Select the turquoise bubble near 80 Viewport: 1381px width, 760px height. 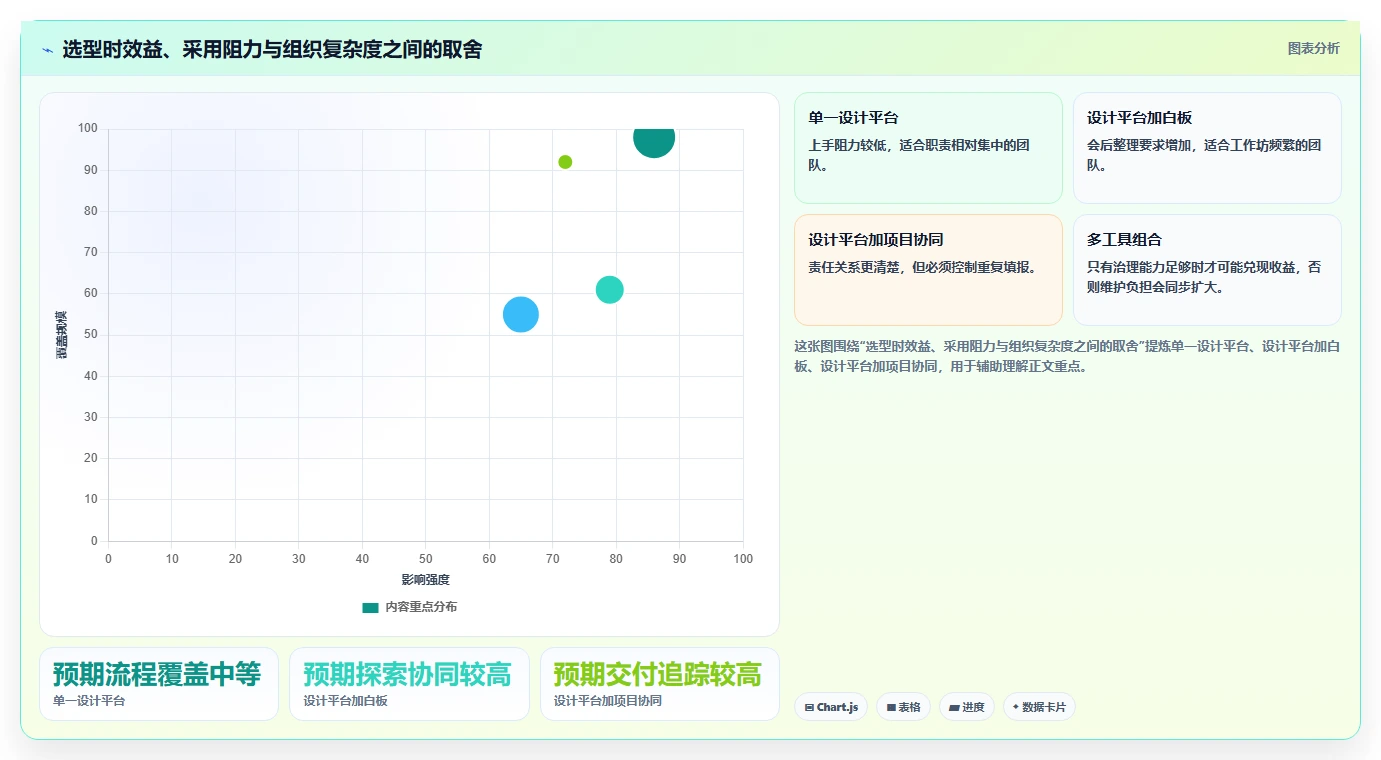[x=610, y=290]
